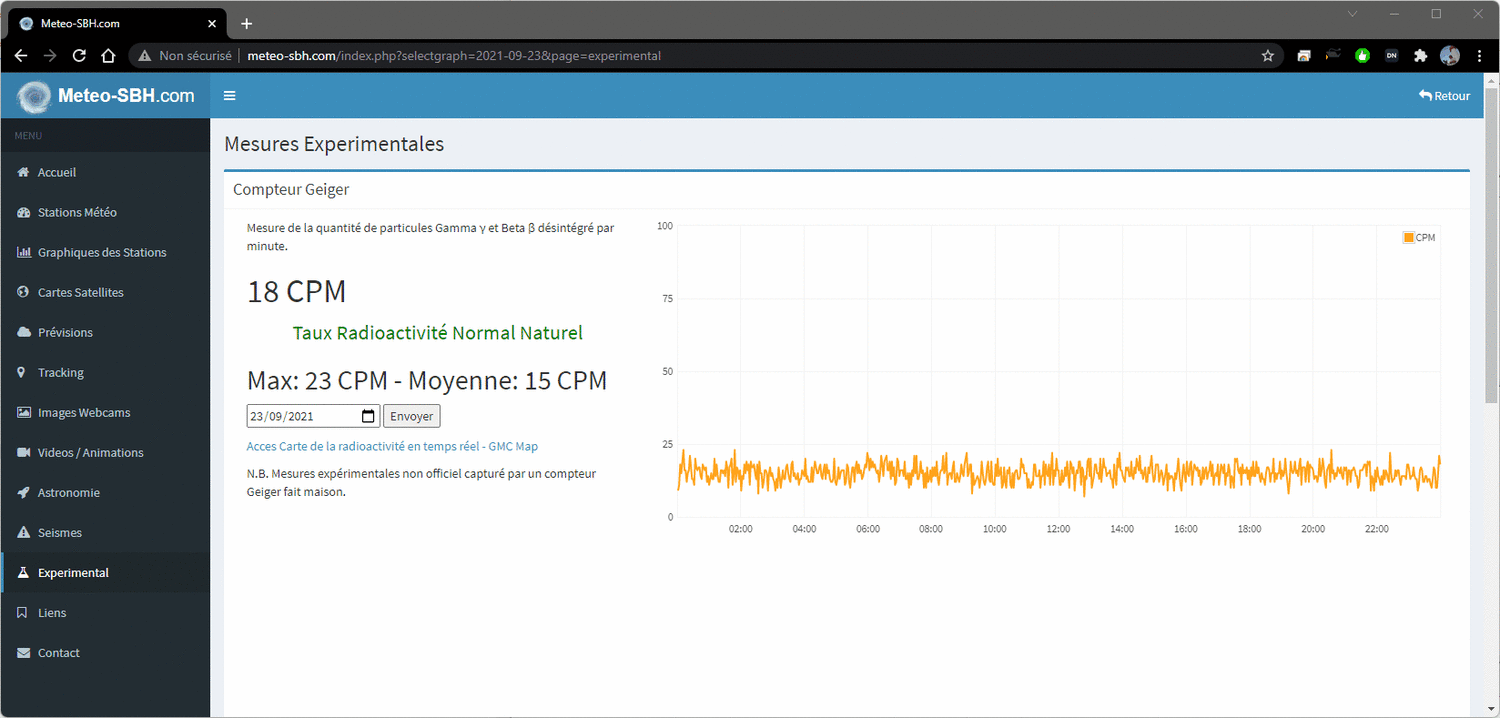1500x718 pixels.
Task: Open the Chrome three-dot menu
Action: click(x=1479, y=56)
